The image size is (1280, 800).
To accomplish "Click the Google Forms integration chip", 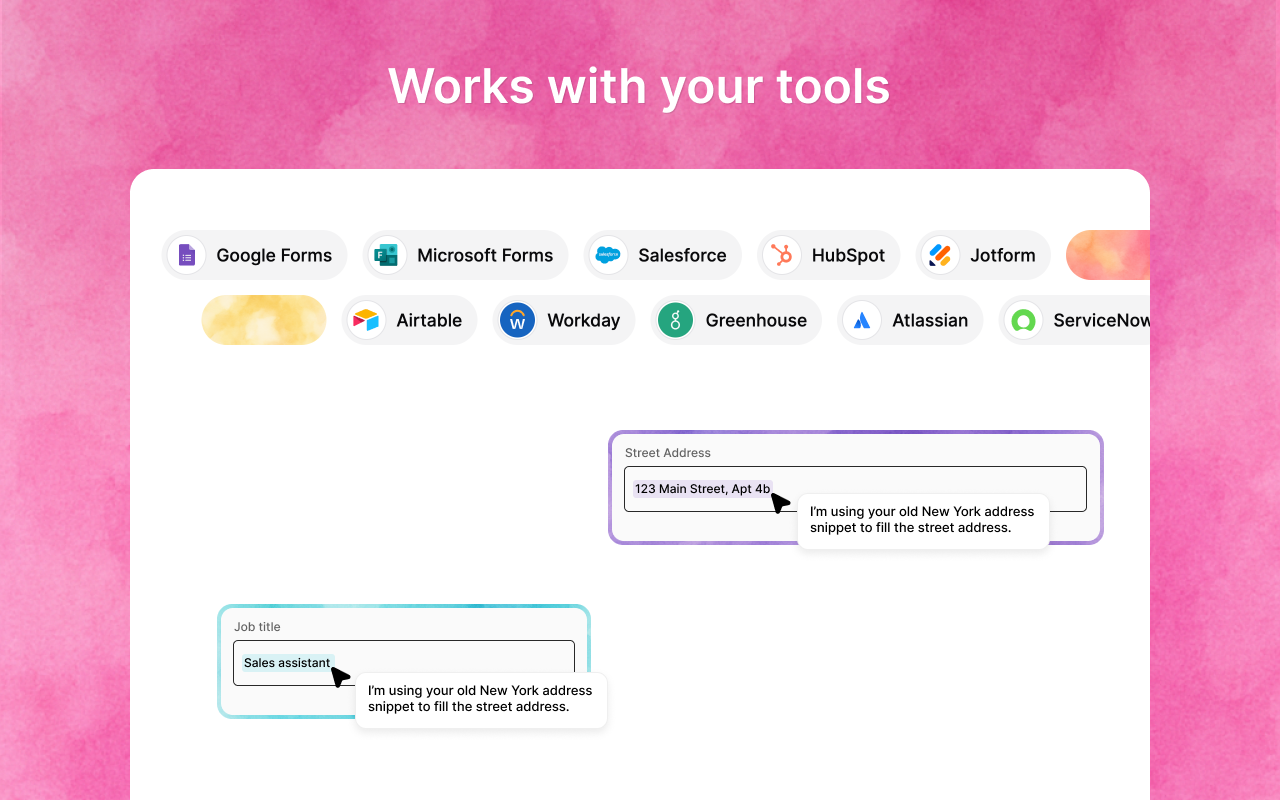I will [x=254, y=255].
